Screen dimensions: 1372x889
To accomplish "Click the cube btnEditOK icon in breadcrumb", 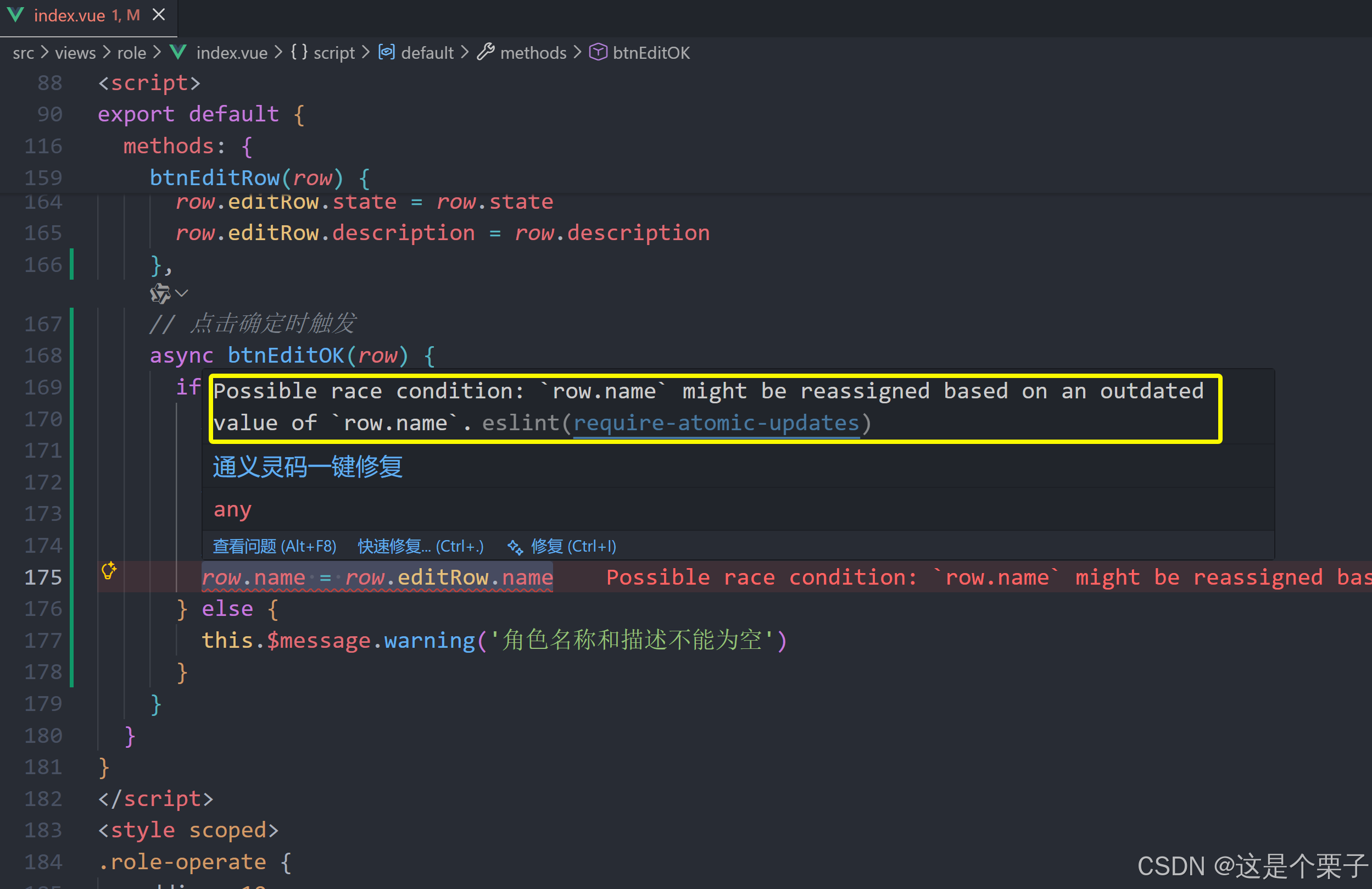I will tap(598, 52).
